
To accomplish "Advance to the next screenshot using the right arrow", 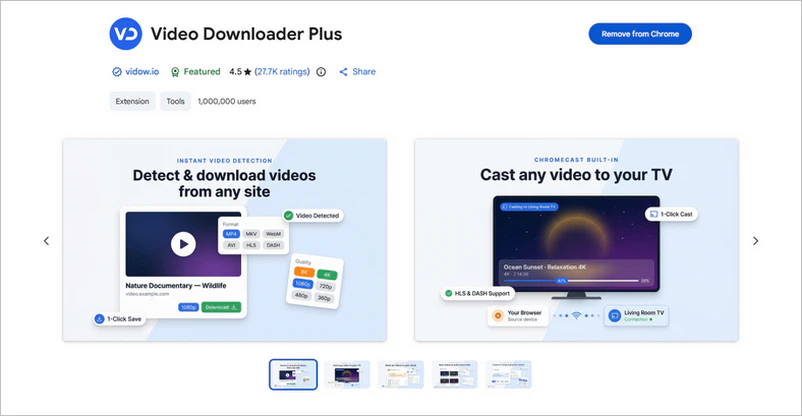I will [x=755, y=240].
